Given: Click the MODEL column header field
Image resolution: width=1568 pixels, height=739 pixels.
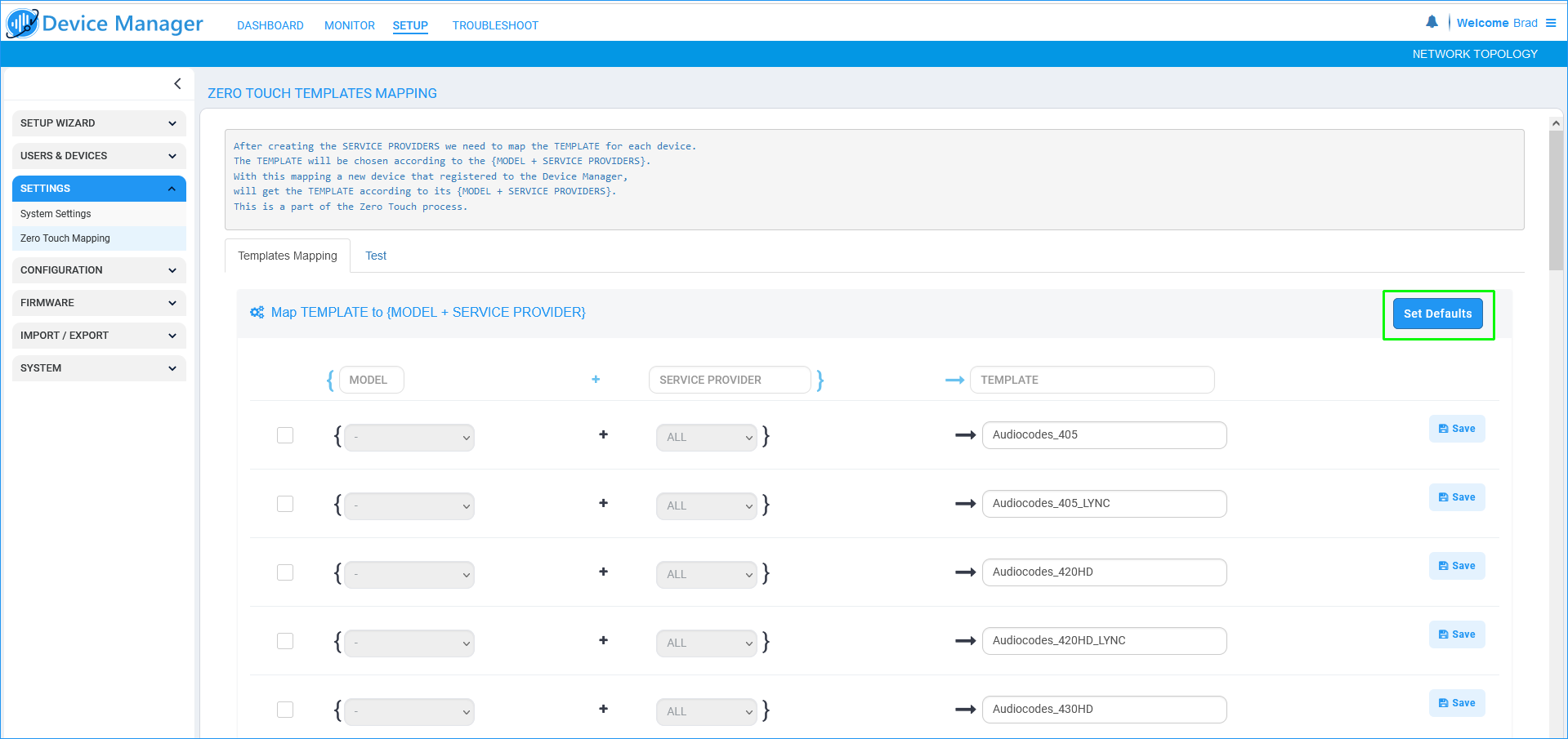Looking at the screenshot, I should click(372, 380).
